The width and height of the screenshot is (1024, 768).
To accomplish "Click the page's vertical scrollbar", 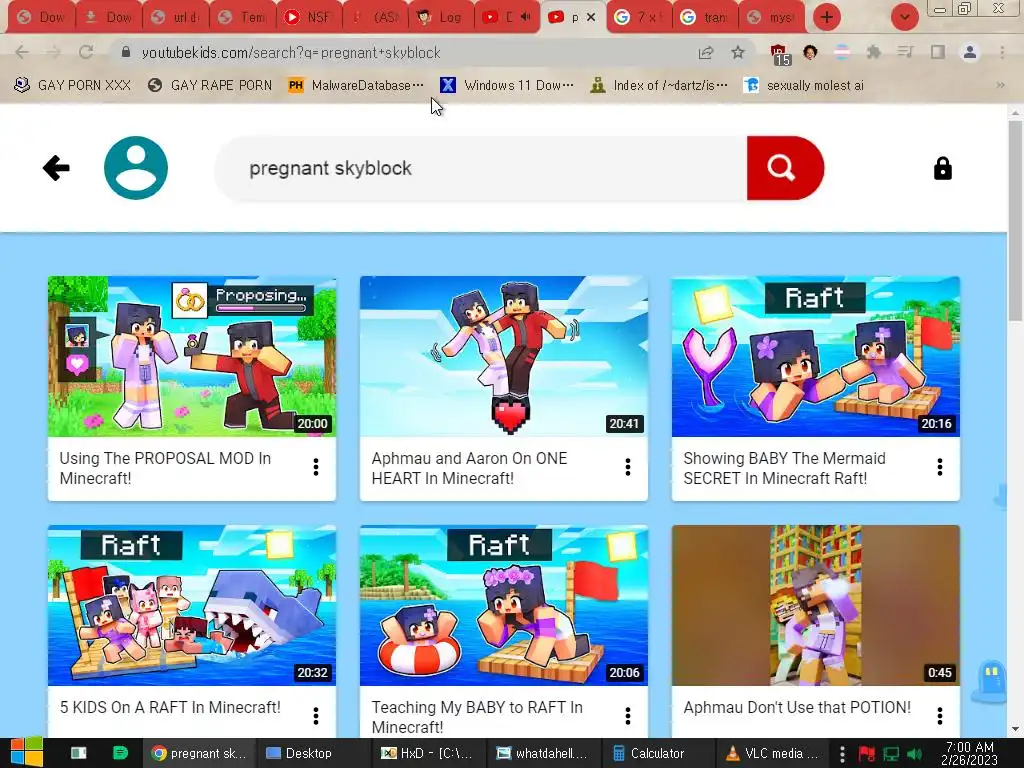I will coord(1015,221).
